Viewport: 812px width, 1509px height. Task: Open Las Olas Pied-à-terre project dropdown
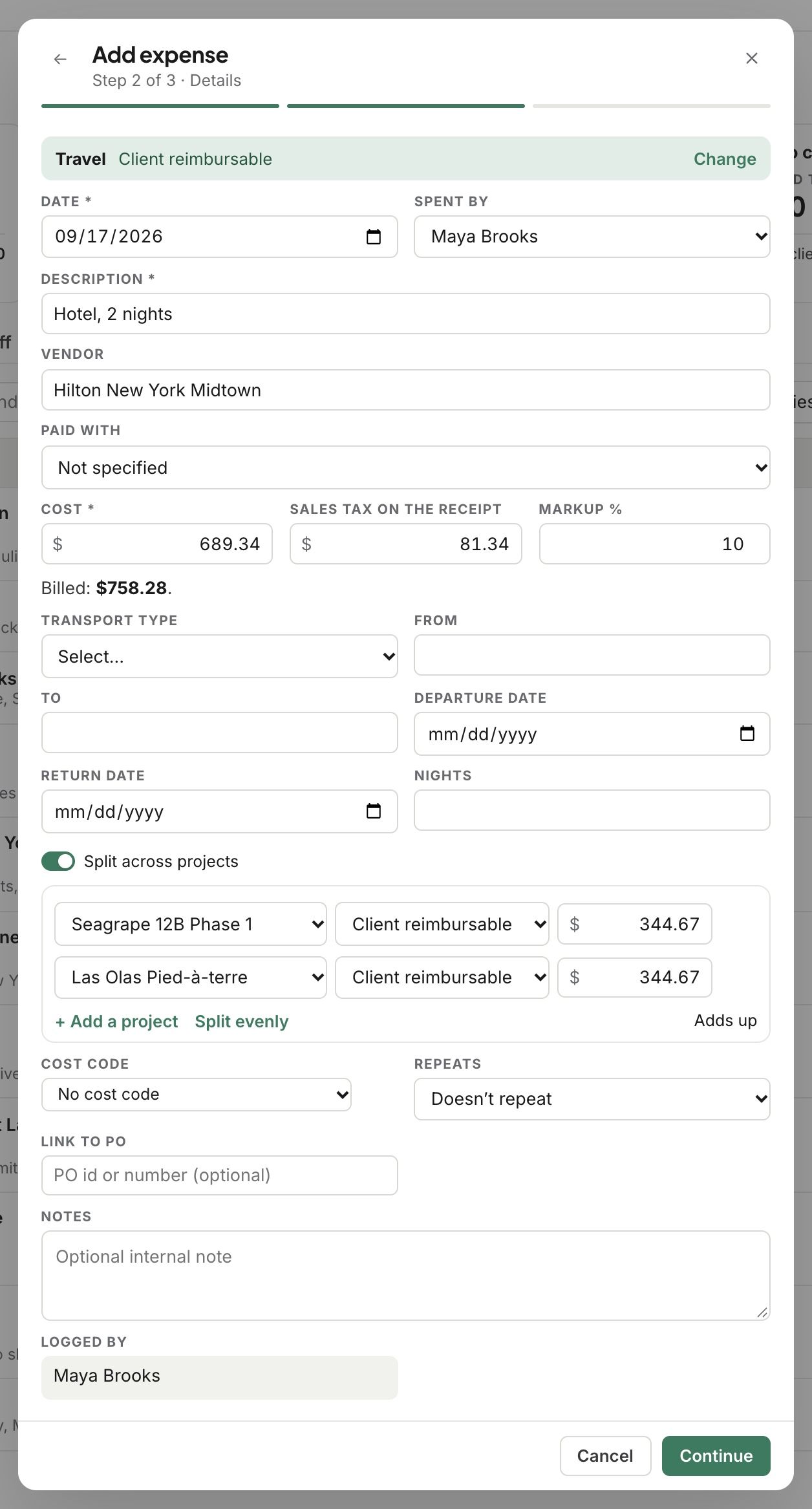tap(191, 977)
